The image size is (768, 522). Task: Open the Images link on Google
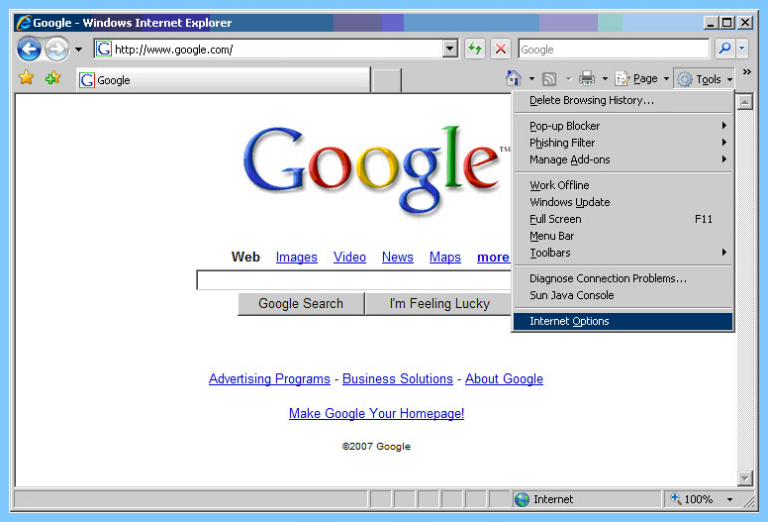296,257
